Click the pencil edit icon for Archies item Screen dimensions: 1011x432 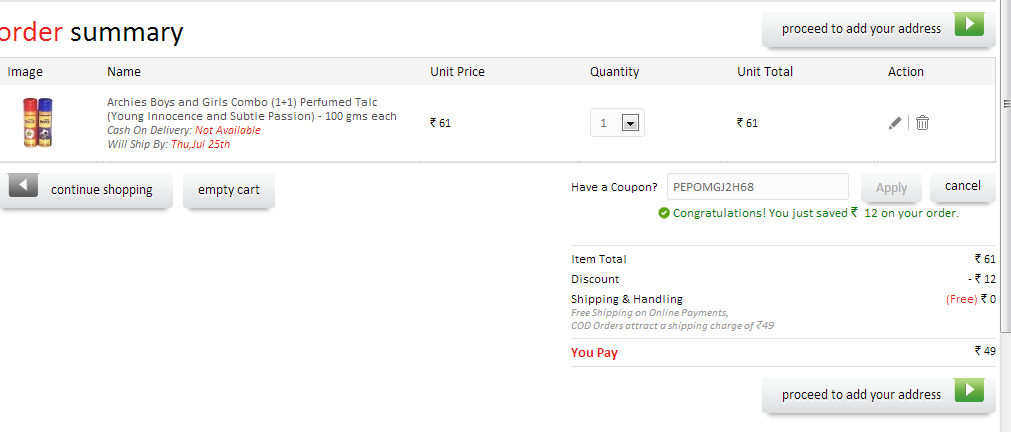pyautogui.click(x=894, y=123)
